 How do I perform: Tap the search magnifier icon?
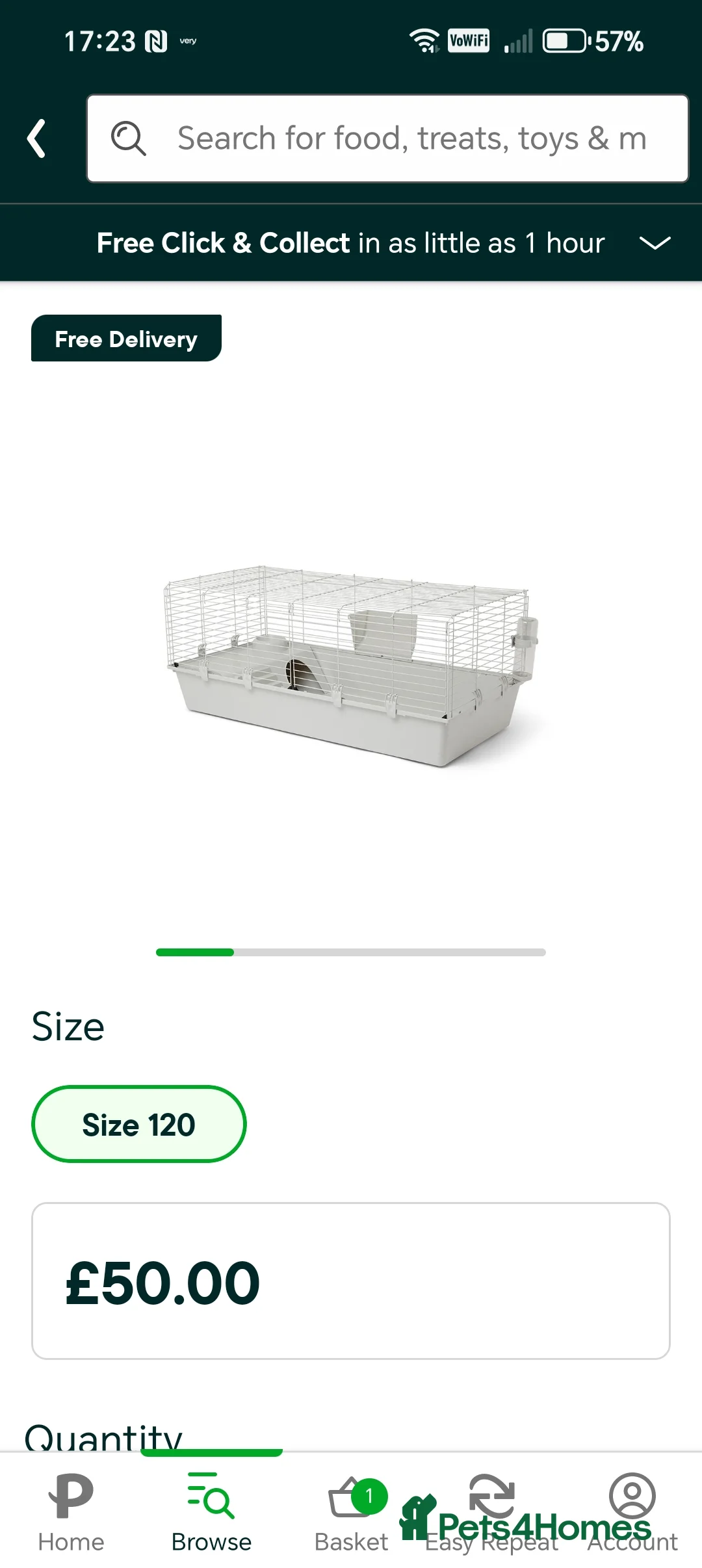128,138
